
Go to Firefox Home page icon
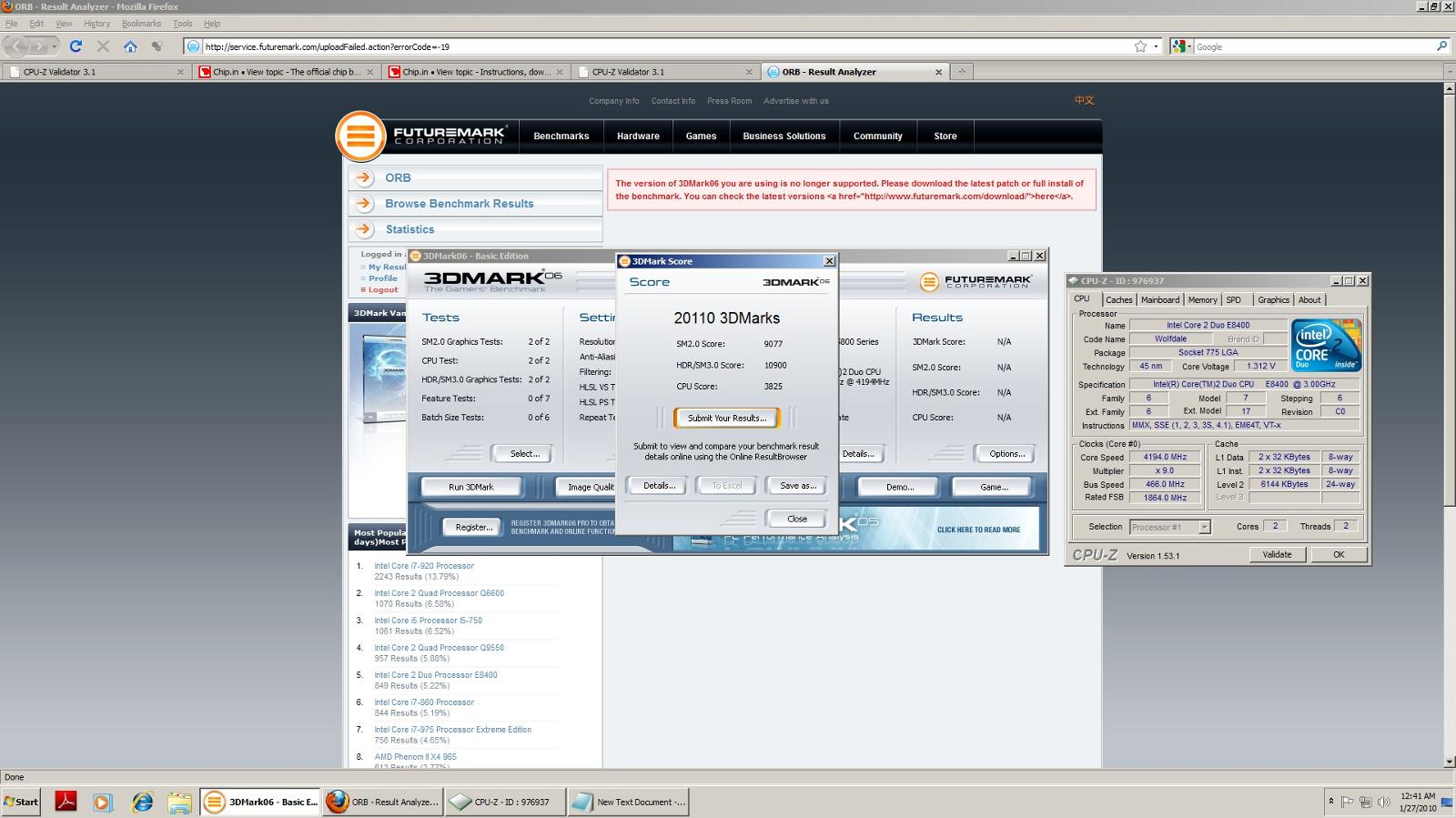(130, 46)
